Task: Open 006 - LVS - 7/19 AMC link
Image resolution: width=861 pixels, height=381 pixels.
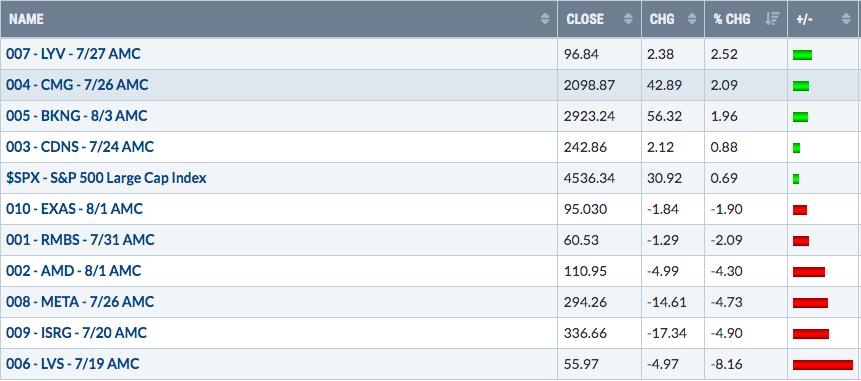Action: (72, 363)
